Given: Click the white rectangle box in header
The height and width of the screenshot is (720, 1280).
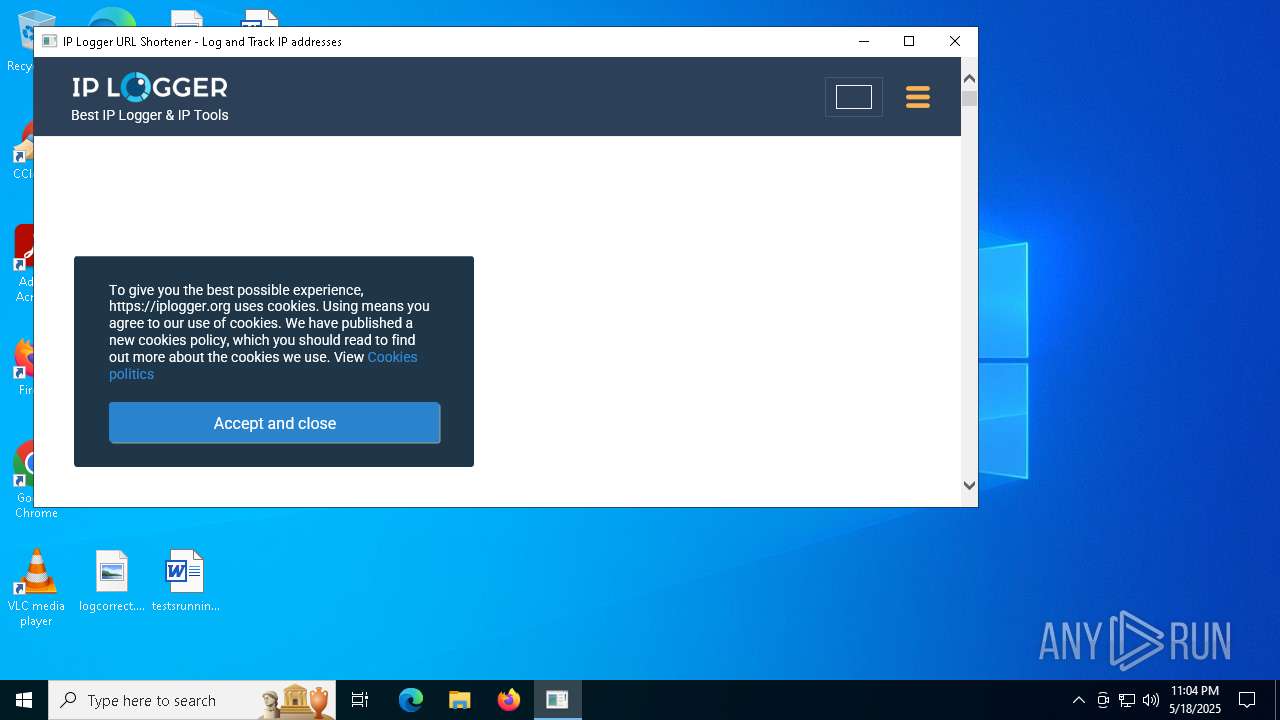Looking at the screenshot, I should coord(854,97).
